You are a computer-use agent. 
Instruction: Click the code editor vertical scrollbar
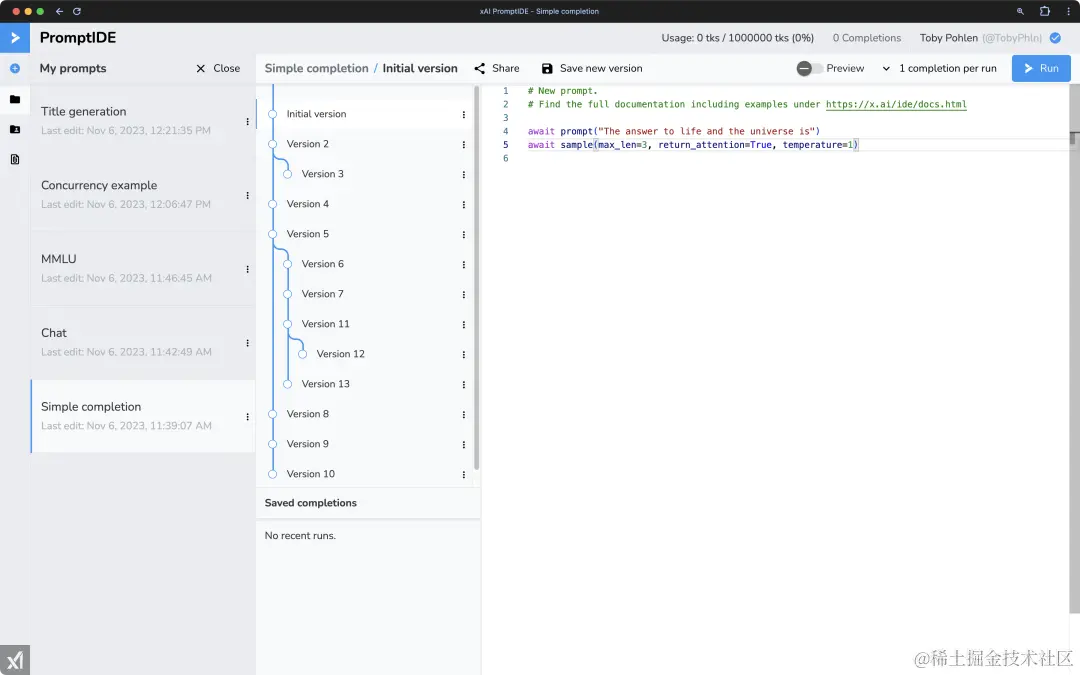1074,348
